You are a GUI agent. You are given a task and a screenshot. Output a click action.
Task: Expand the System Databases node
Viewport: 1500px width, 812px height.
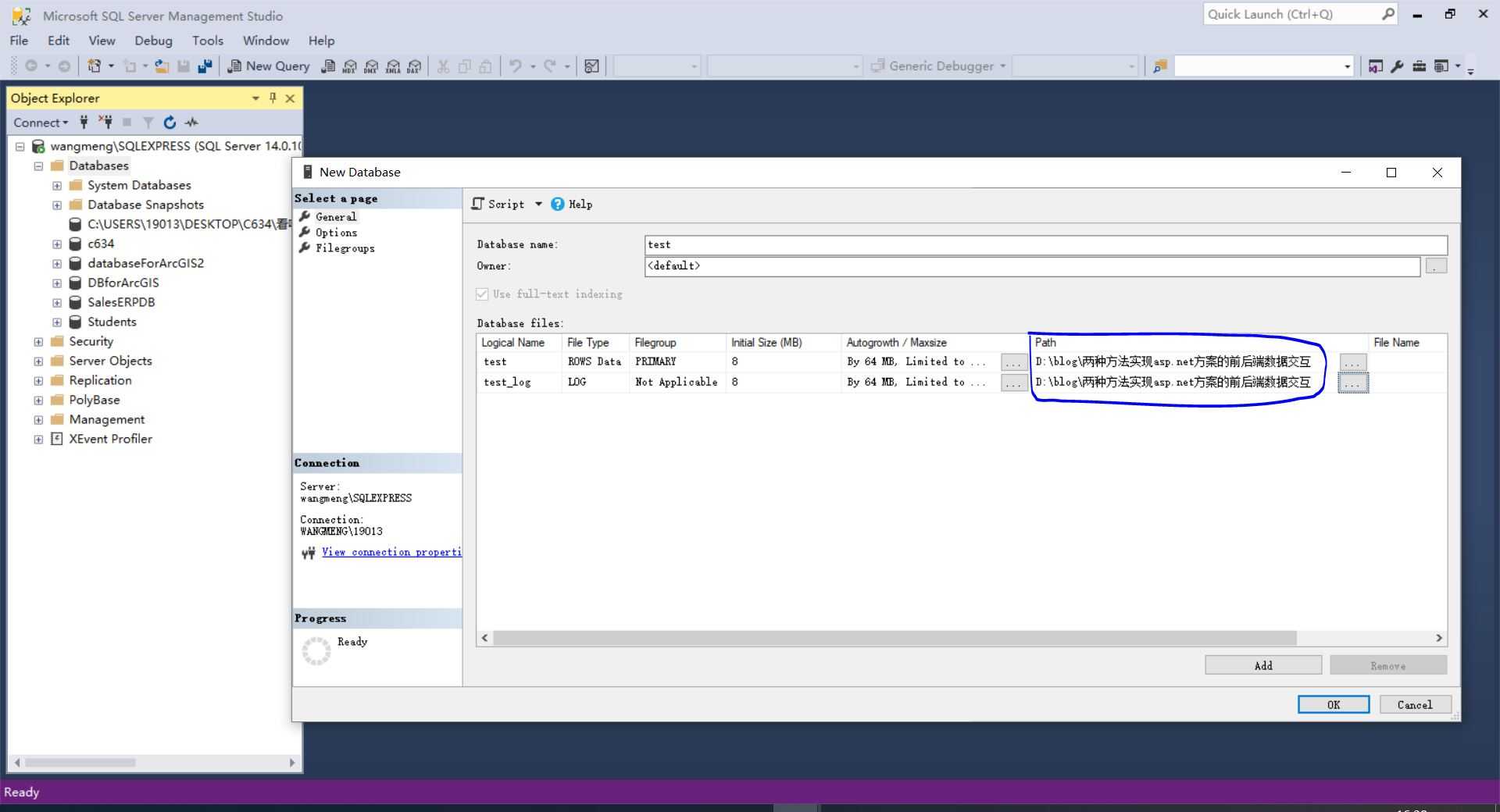tap(57, 185)
